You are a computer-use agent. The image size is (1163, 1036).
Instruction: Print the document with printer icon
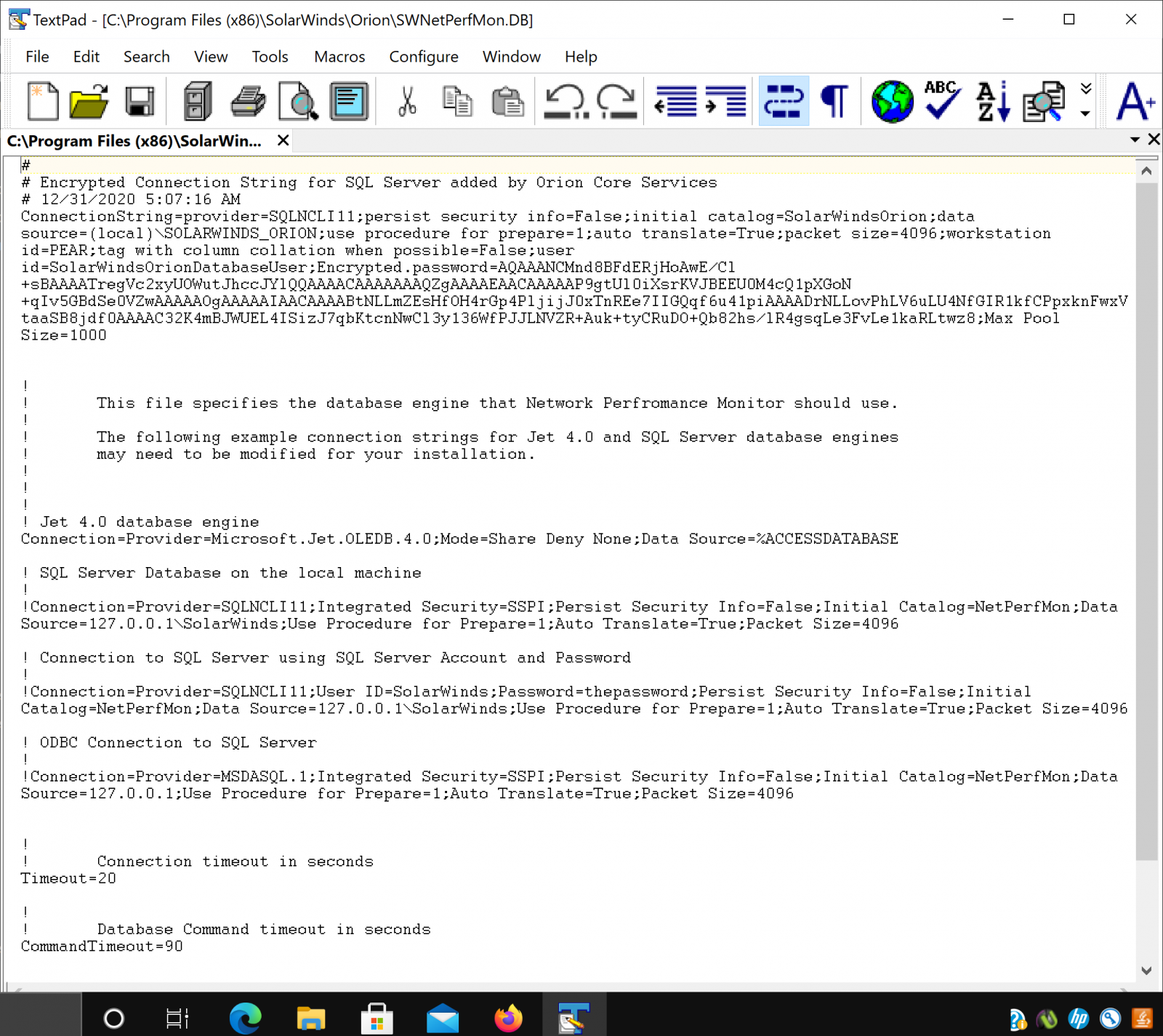(248, 101)
